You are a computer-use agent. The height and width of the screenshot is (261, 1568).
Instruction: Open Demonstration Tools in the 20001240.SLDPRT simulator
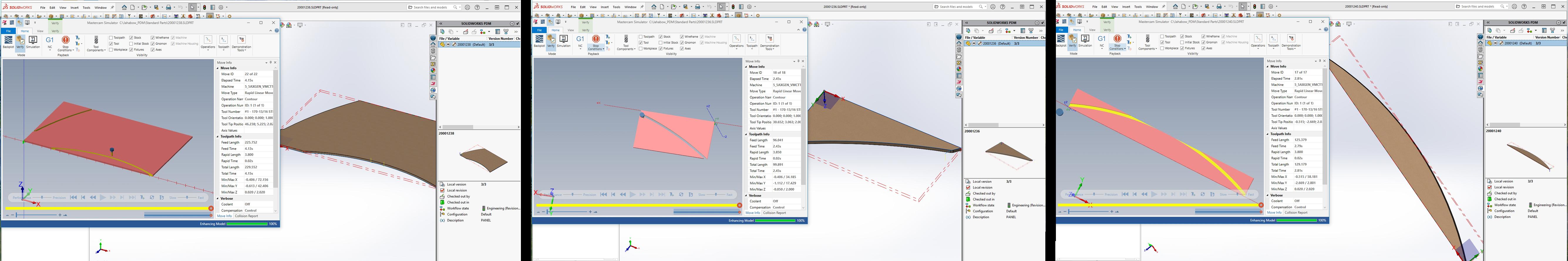click(x=1291, y=43)
